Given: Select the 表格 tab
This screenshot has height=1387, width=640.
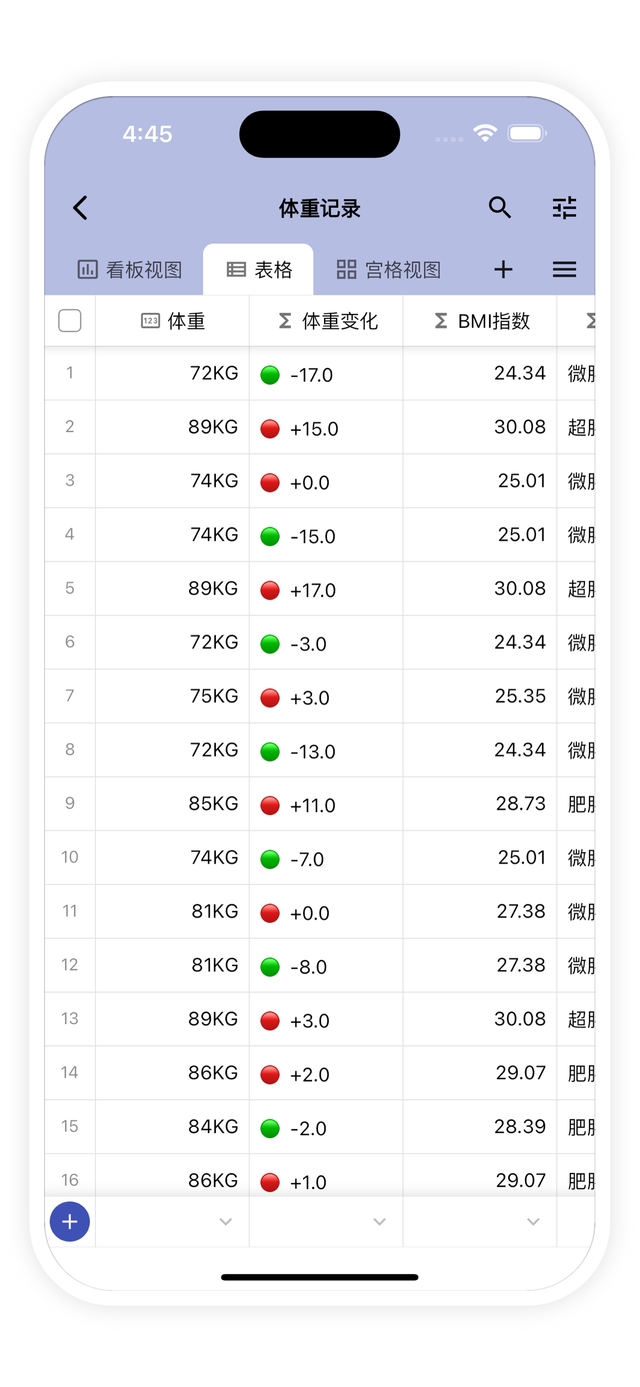Looking at the screenshot, I should [259, 270].
